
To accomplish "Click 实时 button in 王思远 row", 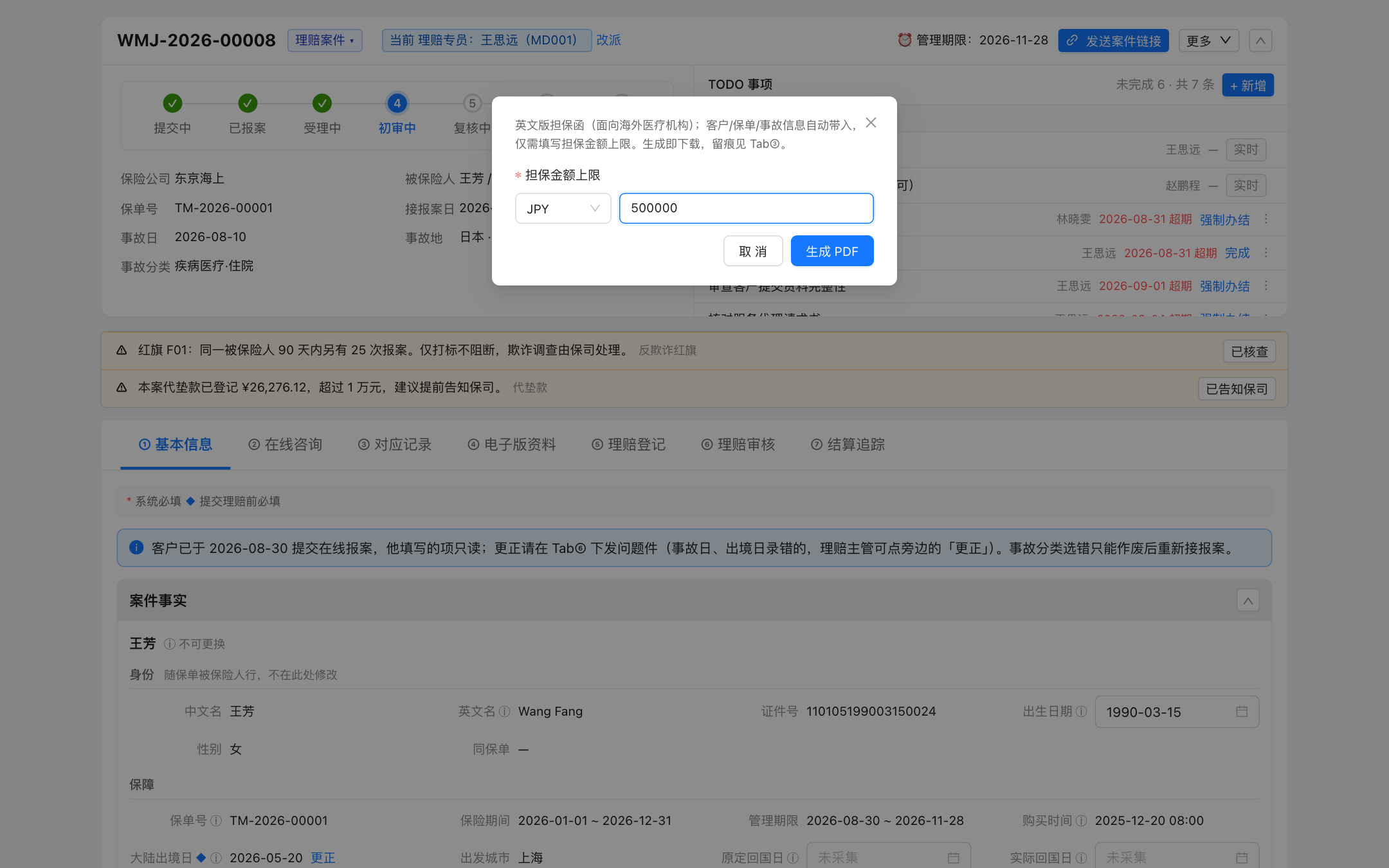I will pos(1246,149).
